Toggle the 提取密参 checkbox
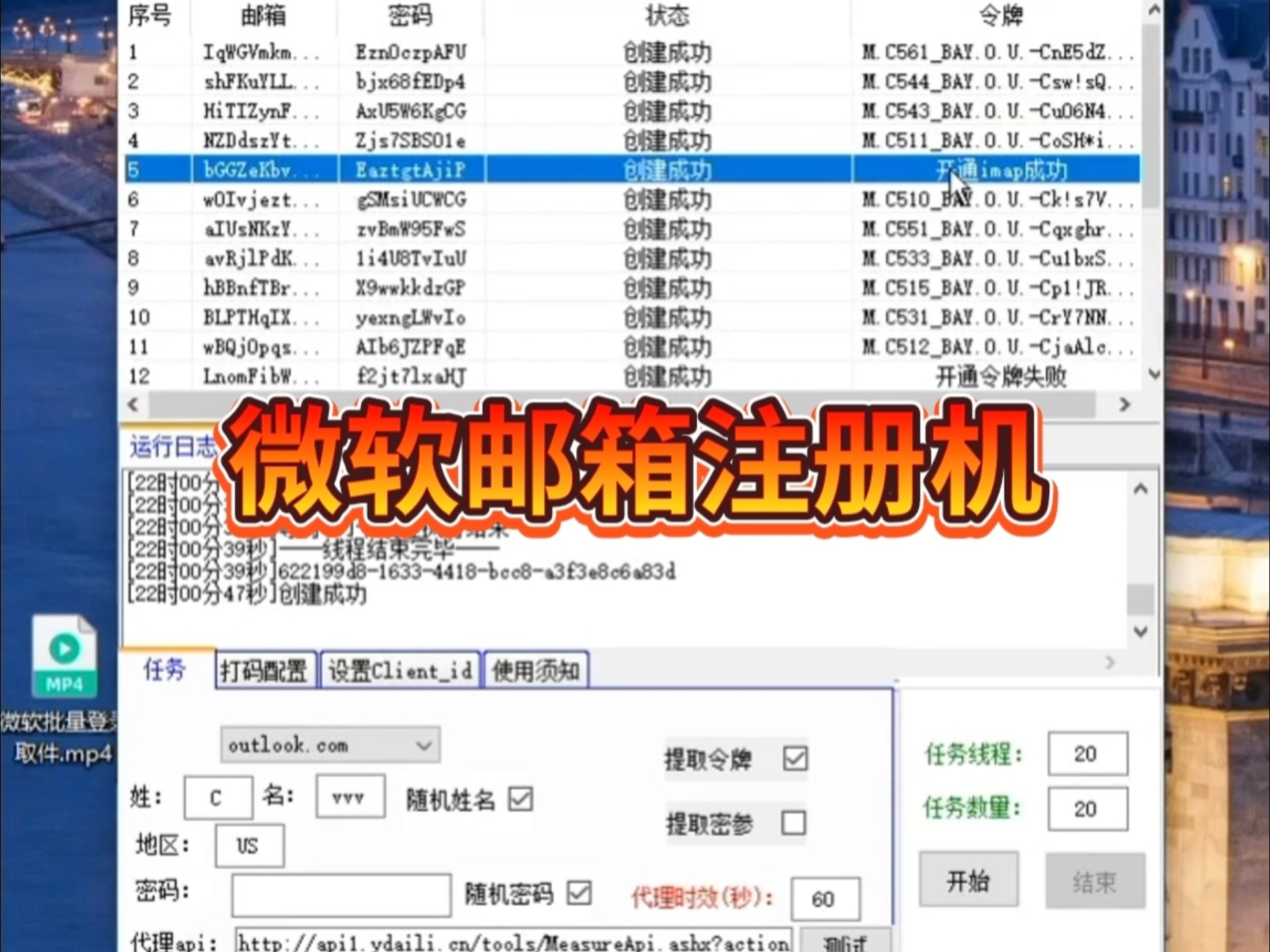The height and width of the screenshot is (952, 1270). (x=793, y=823)
